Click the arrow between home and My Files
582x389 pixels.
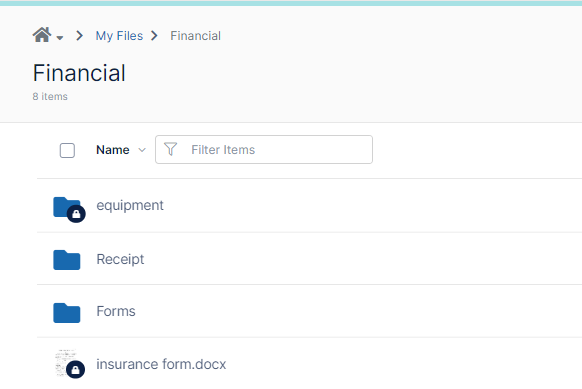tap(79, 36)
